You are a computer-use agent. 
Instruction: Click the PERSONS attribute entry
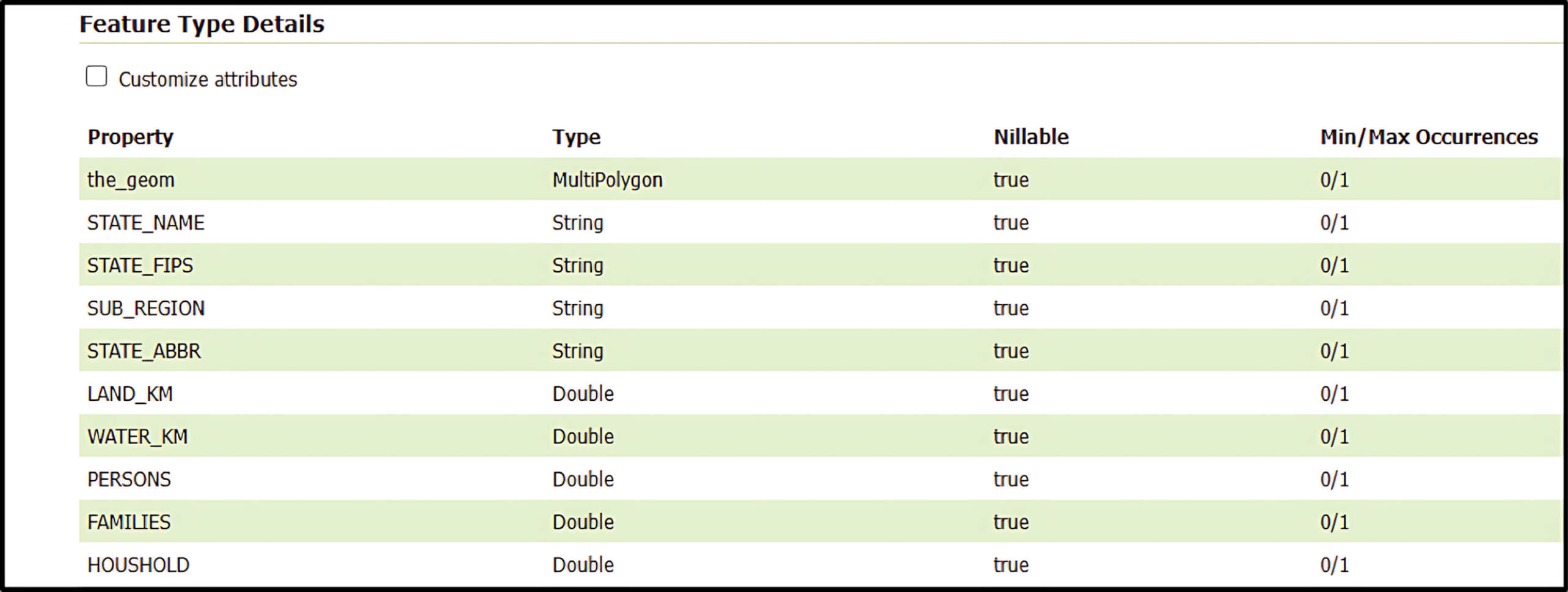[x=129, y=479]
